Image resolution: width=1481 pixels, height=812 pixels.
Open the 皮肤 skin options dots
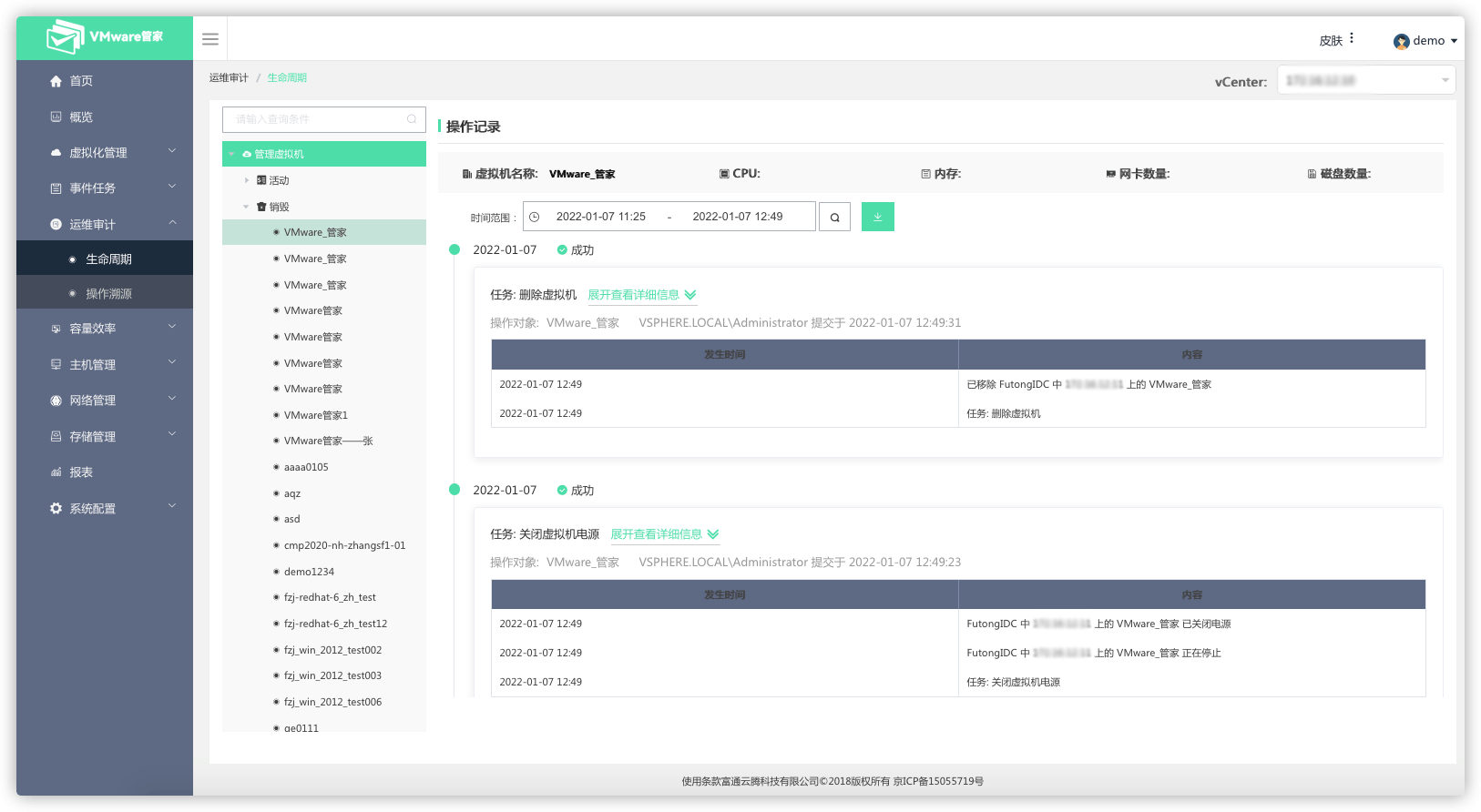(x=1352, y=38)
